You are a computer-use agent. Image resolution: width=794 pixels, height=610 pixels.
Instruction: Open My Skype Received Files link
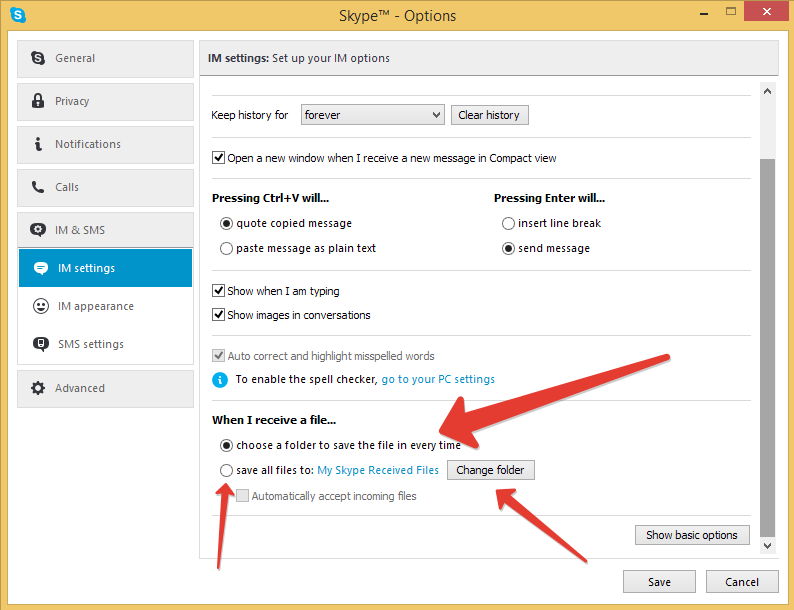point(378,470)
